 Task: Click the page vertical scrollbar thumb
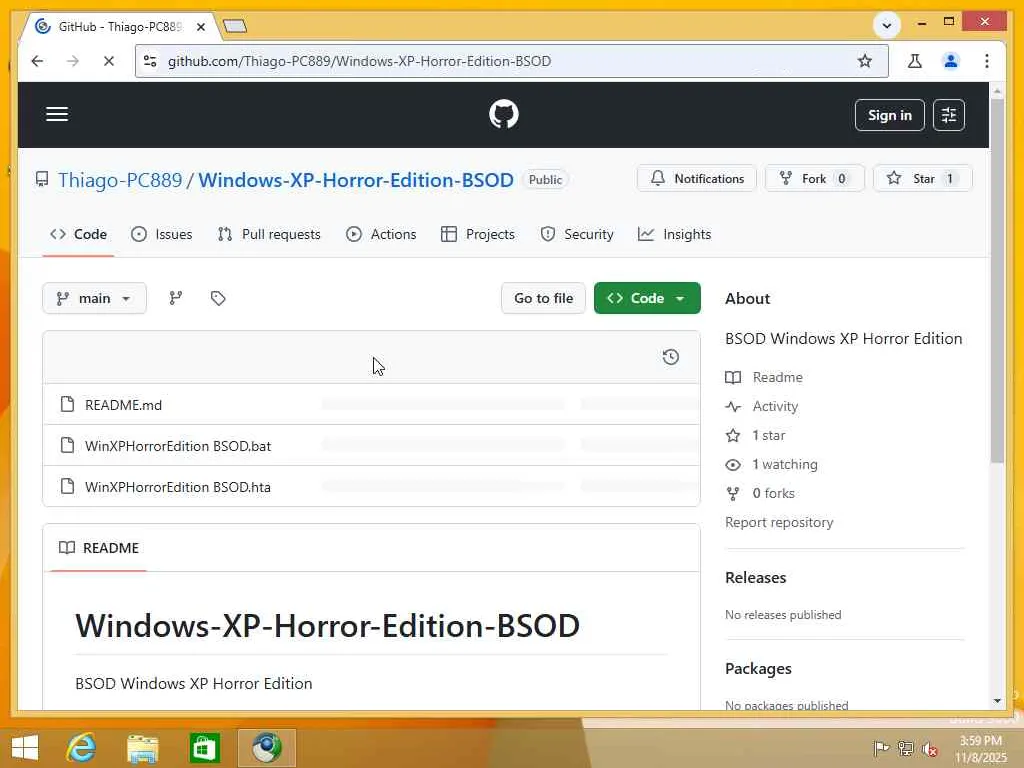coord(997,281)
